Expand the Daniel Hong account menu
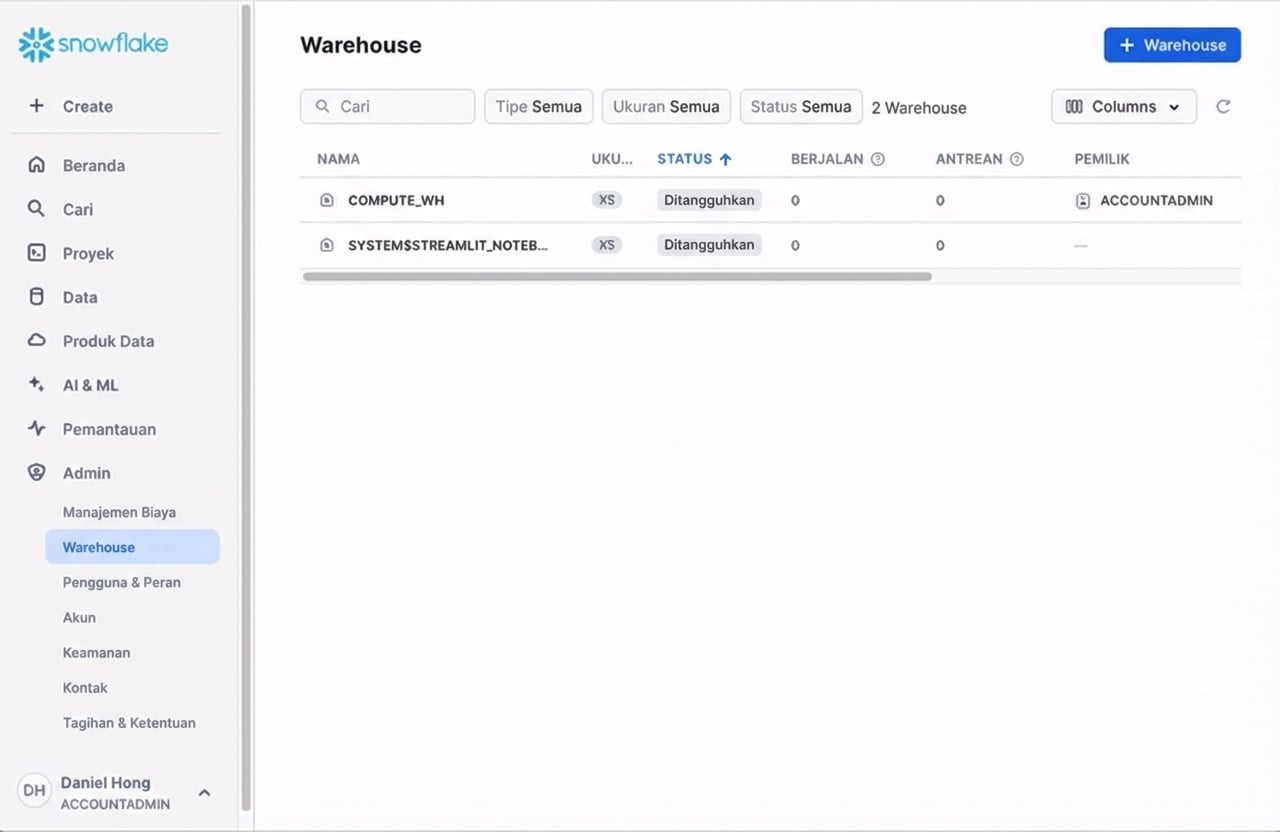Viewport: 1280px width, 832px height. point(204,793)
